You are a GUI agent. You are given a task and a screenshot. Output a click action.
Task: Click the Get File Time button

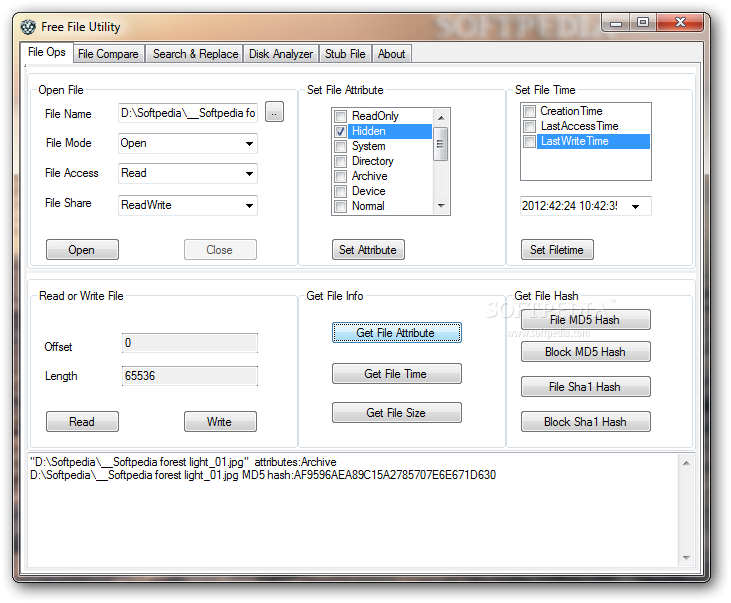click(396, 374)
